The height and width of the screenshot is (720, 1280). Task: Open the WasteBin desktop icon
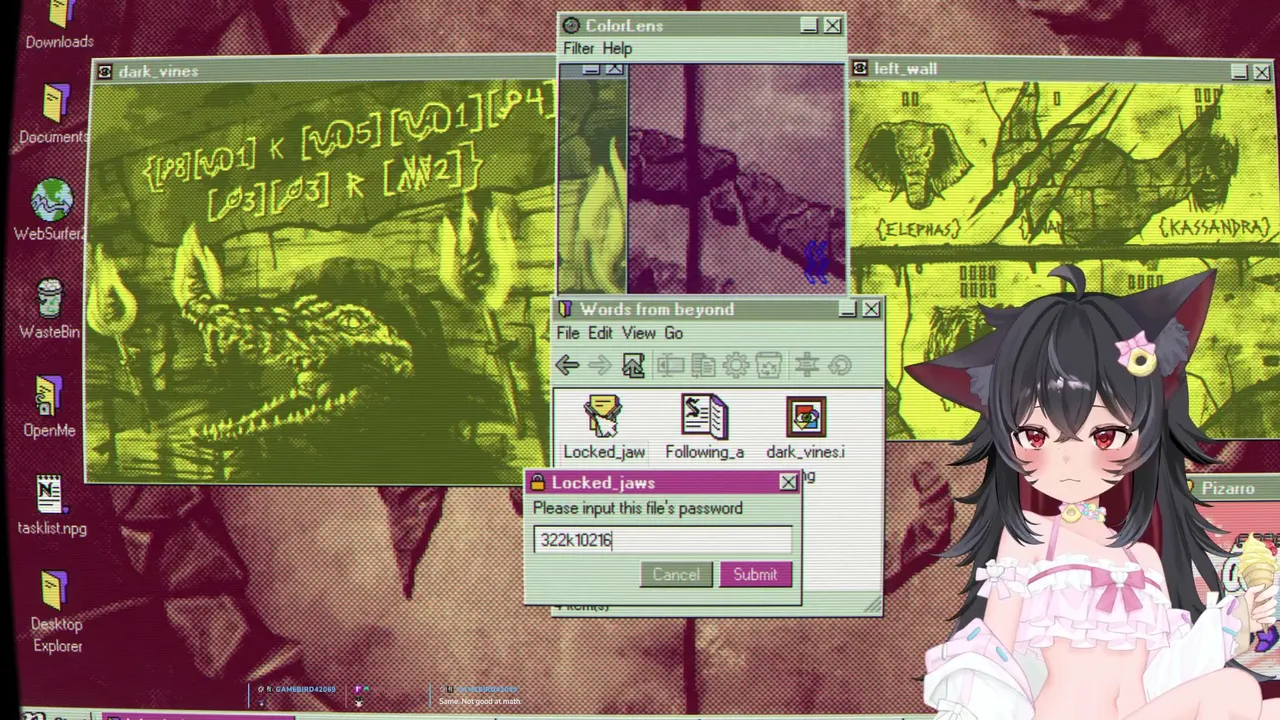(48, 309)
